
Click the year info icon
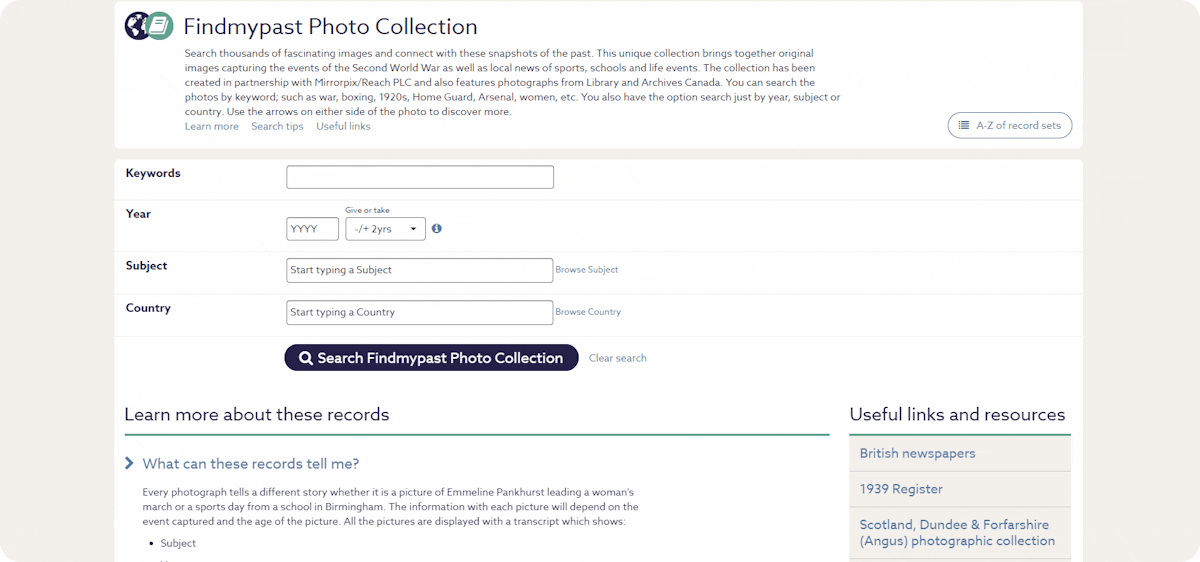[436, 229]
